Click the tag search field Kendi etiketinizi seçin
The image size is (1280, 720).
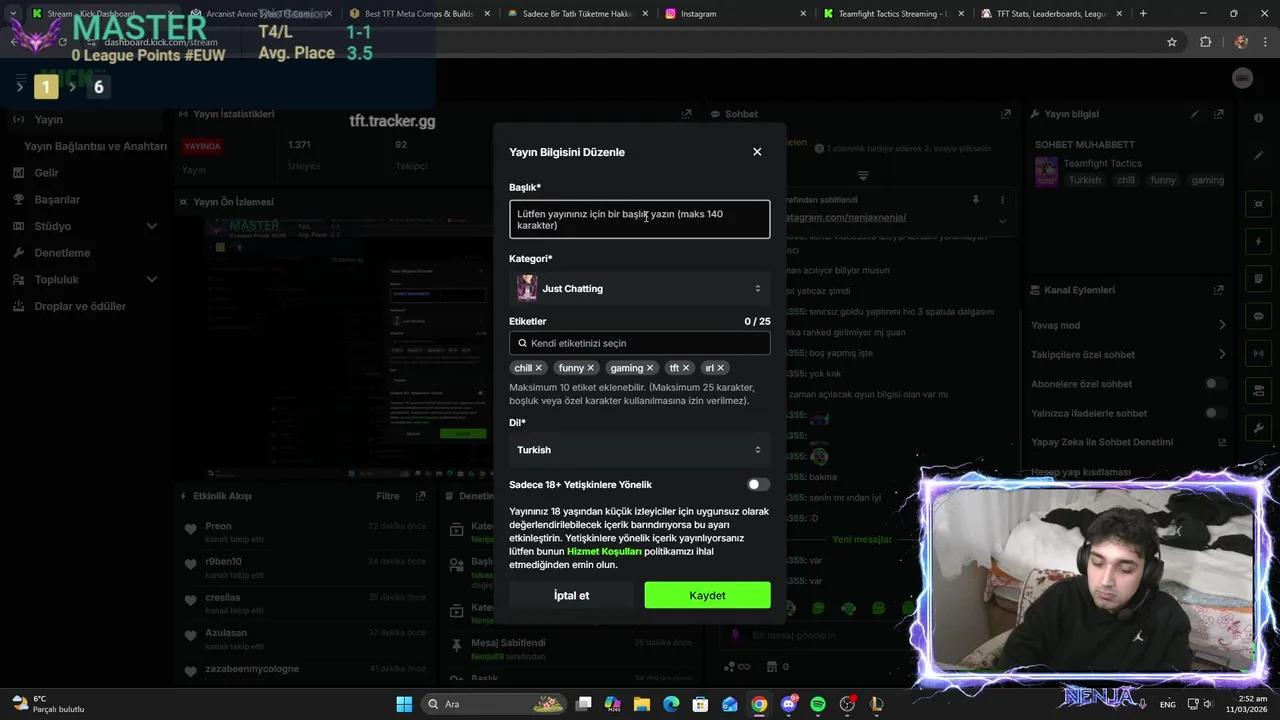640,343
